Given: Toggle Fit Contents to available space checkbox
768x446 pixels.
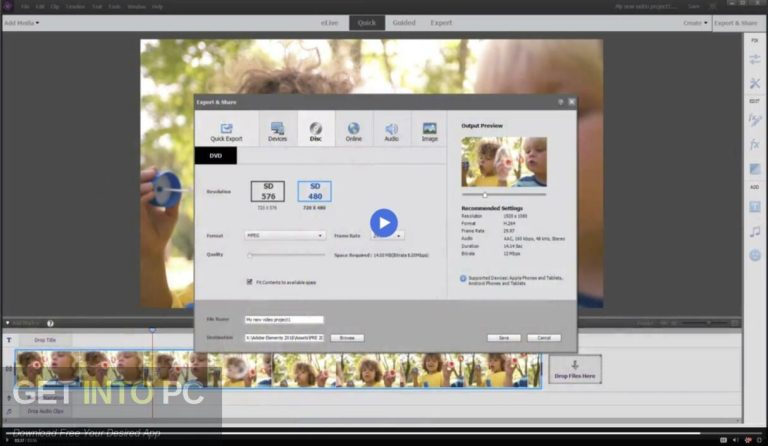Looking at the screenshot, I should coord(249,282).
